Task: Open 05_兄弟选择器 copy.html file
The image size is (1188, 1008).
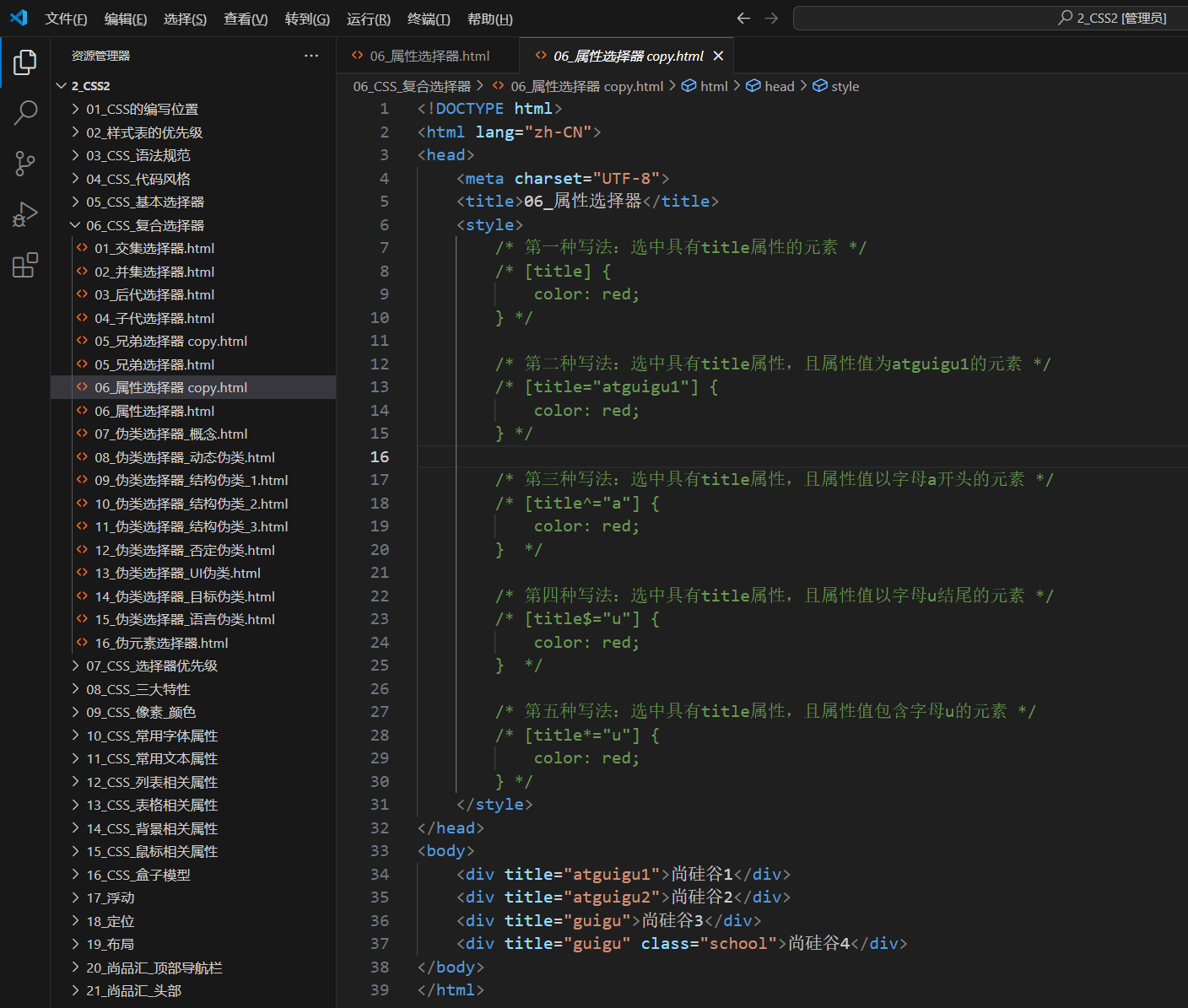Action: point(193,341)
